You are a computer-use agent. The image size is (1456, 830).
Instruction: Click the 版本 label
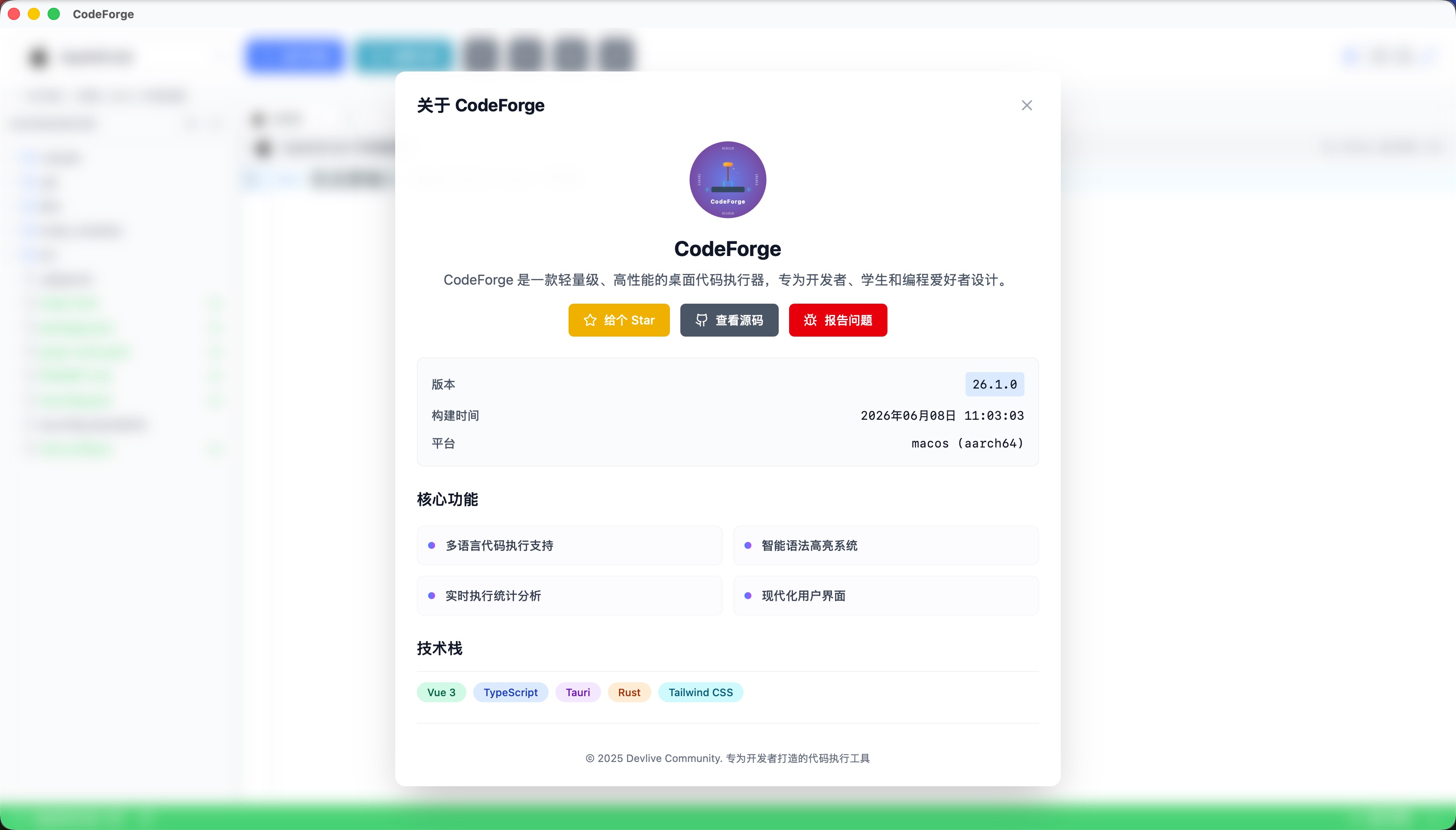pos(443,384)
